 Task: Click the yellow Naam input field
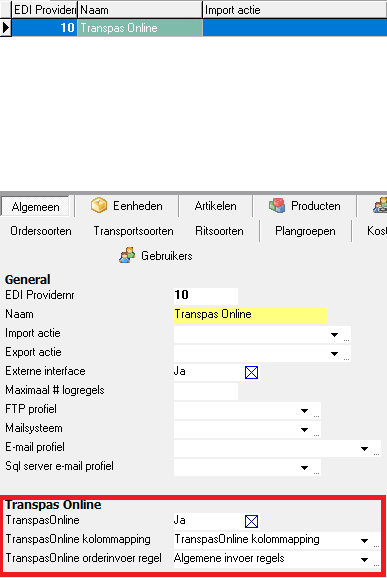(x=251, y=315)
